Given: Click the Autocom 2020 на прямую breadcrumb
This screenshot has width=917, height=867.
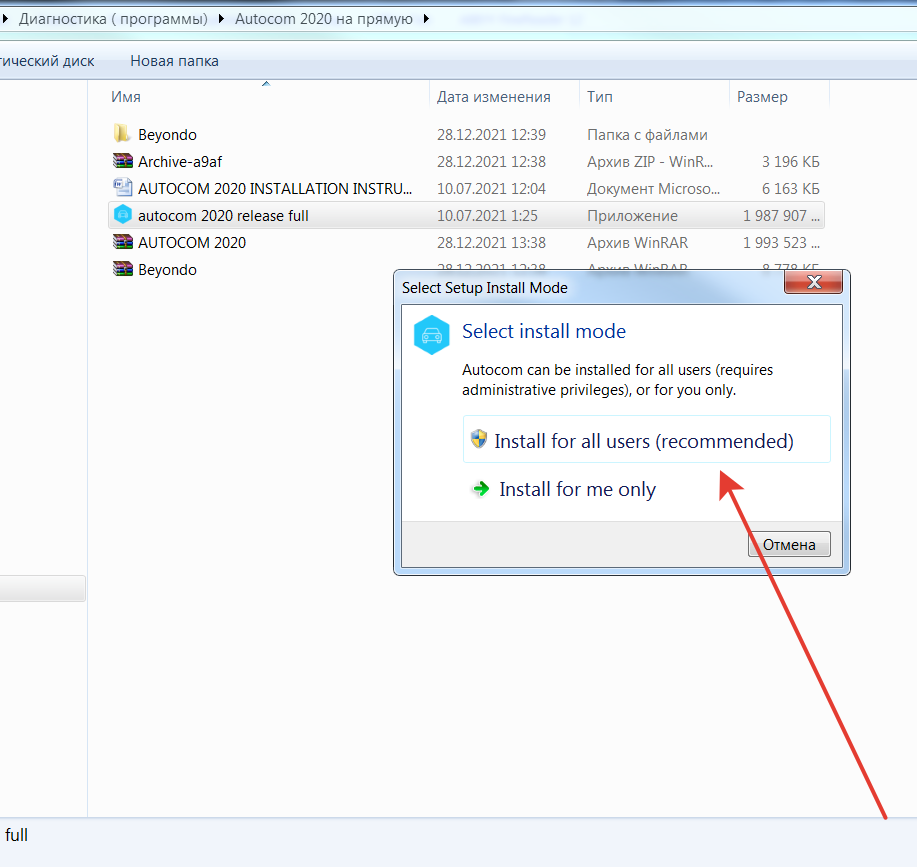Looking at the screenshot, I should point(323,19).
